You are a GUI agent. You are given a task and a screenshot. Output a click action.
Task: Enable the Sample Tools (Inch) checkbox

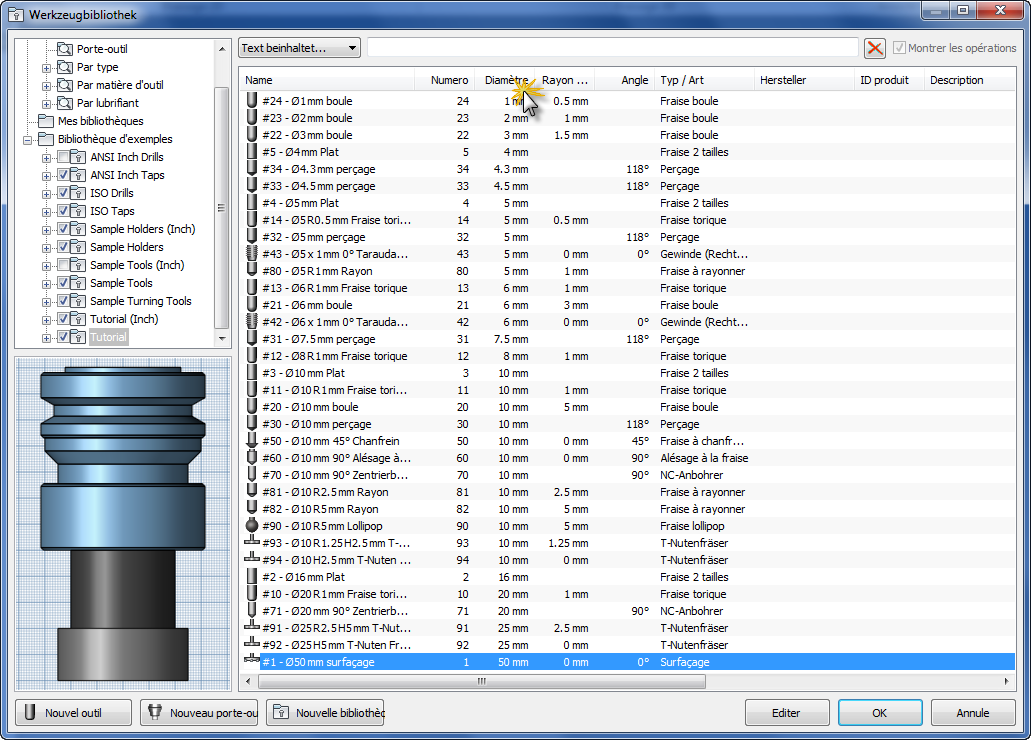[63, 264]
